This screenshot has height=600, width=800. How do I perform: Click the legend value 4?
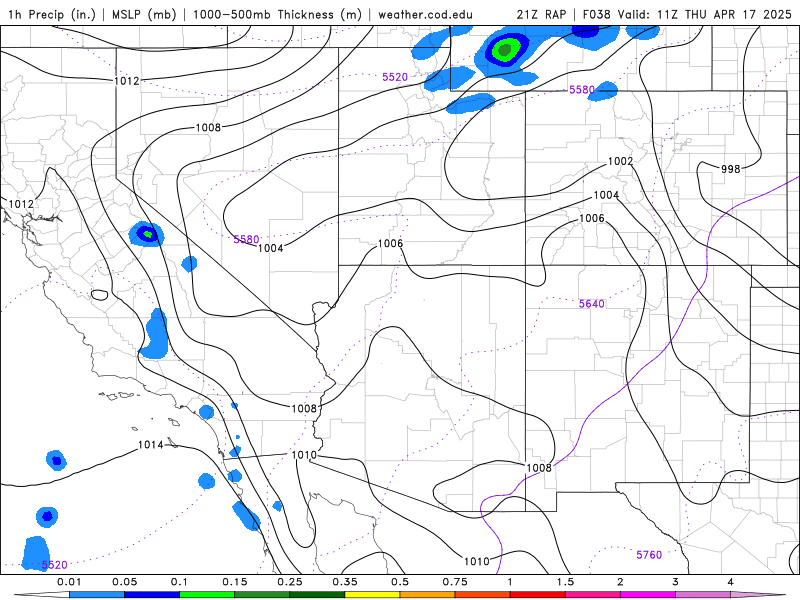click(731, 582)
